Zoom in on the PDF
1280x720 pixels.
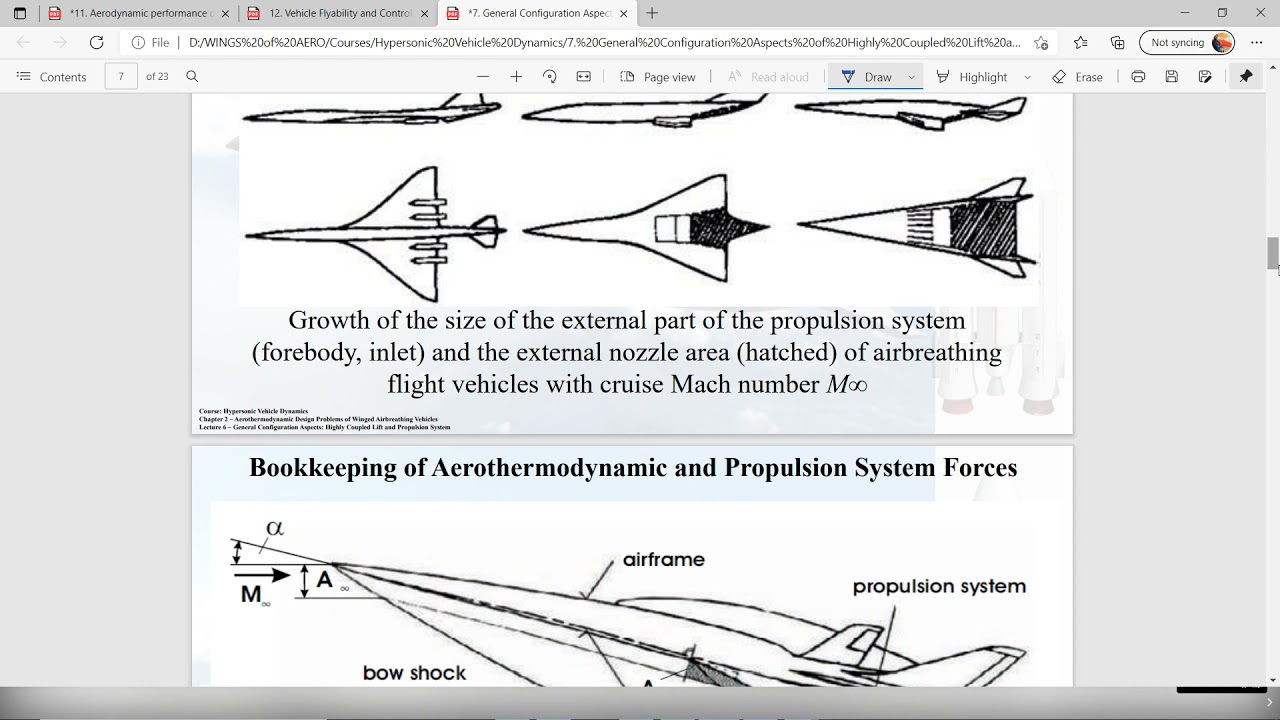[516, 77]
